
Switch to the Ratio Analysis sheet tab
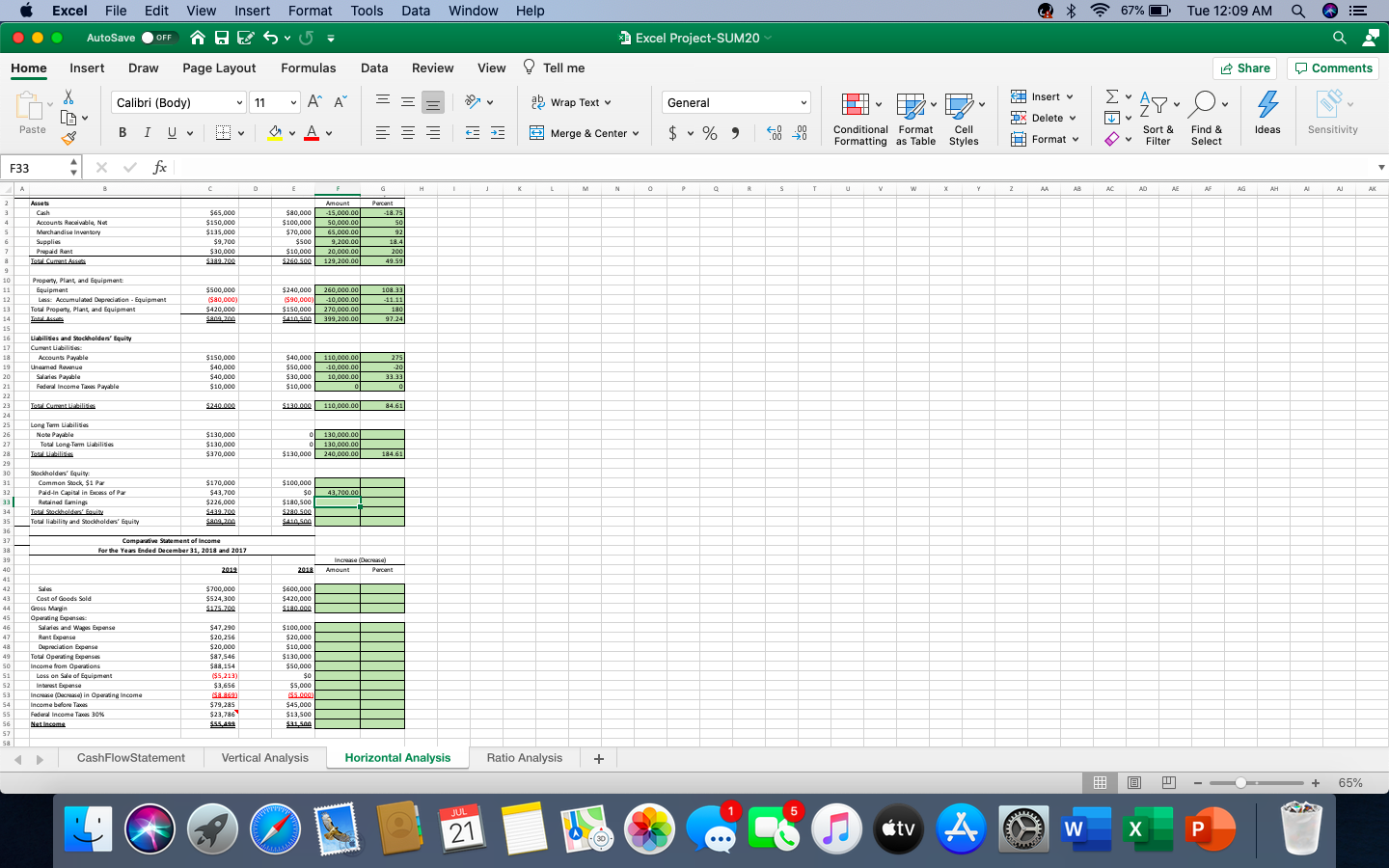pyautogui.click(x=524, y=758)
